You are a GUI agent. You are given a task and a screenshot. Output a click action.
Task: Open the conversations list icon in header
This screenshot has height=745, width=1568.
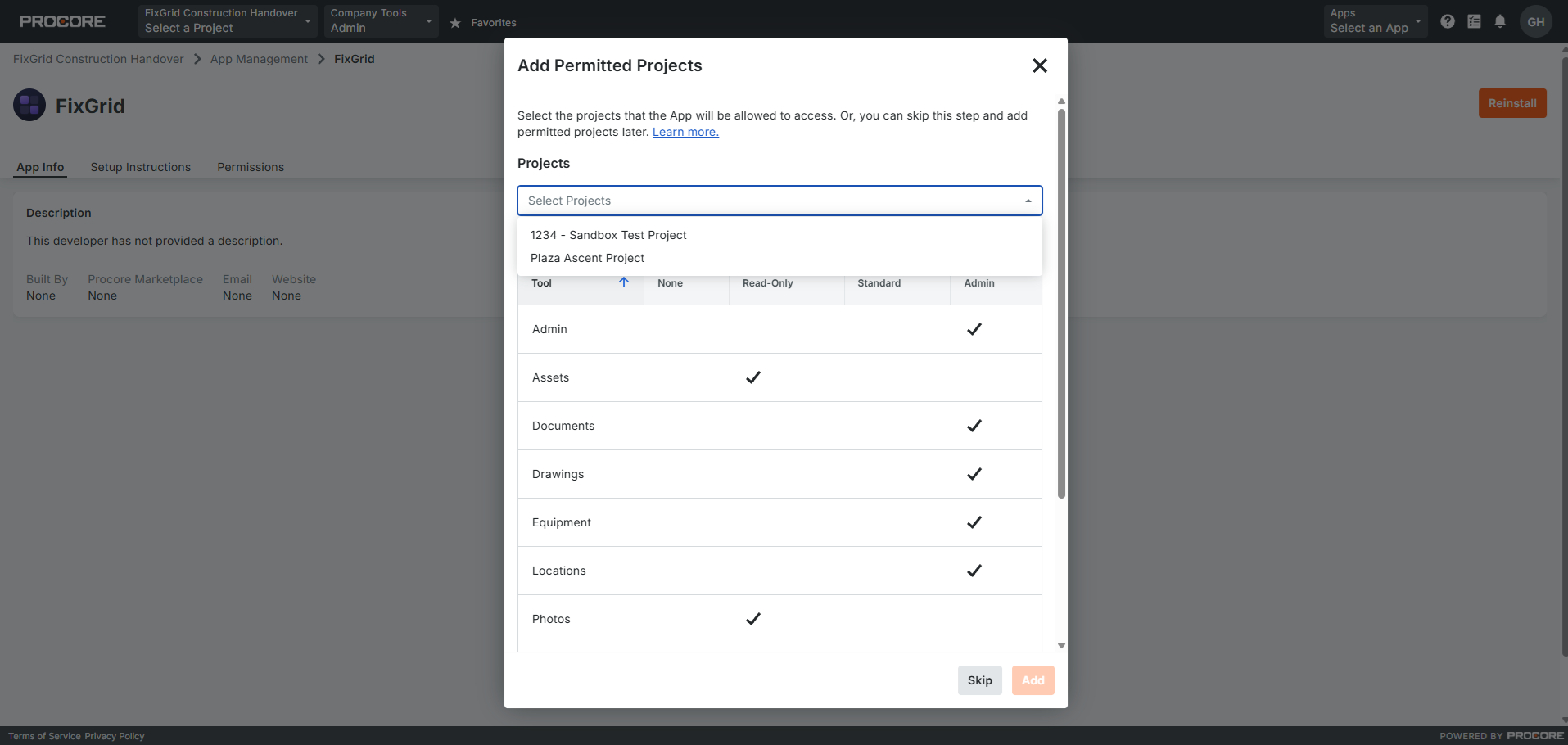[x=1474, y=21]
